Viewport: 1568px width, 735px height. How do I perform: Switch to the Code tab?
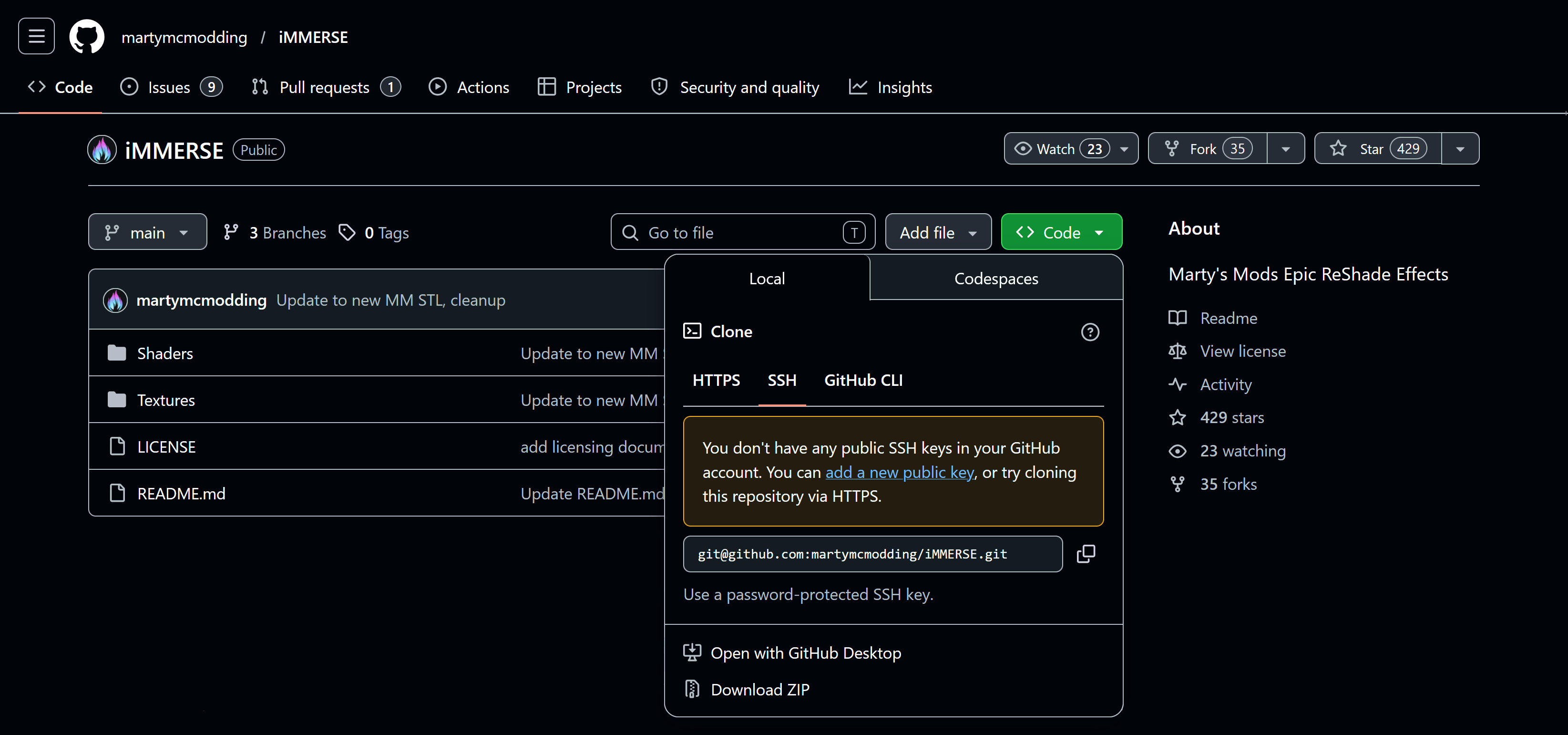click(60, 87)
